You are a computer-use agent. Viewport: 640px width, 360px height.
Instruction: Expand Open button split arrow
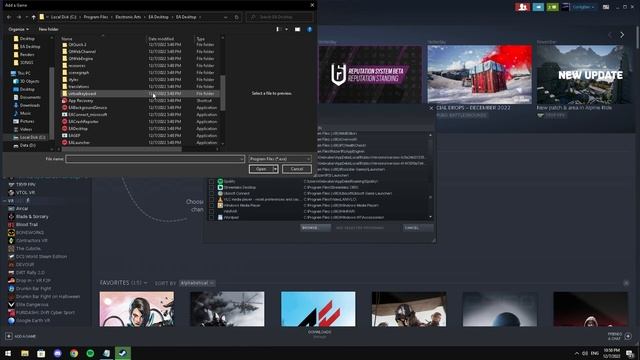pyautogui.click(x=275, y=169)
